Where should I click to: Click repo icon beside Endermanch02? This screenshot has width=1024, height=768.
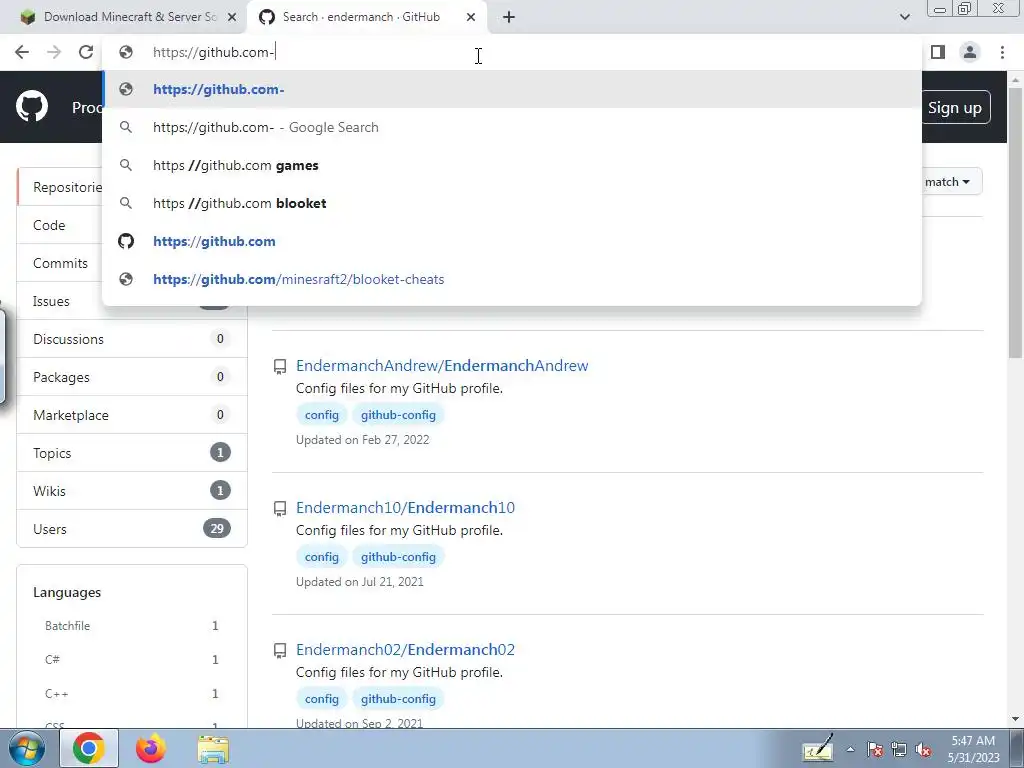280,650
